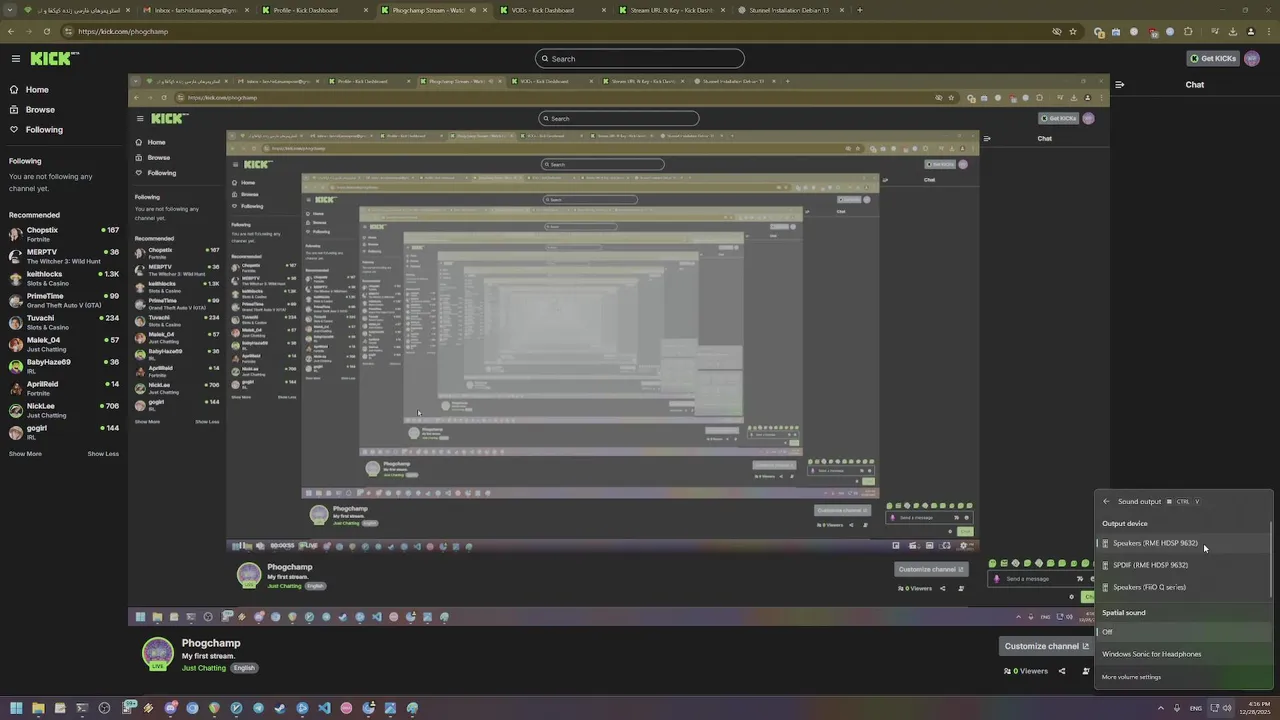
Task: Open PrimeTime recommended channel
Action: pos(64,300)
